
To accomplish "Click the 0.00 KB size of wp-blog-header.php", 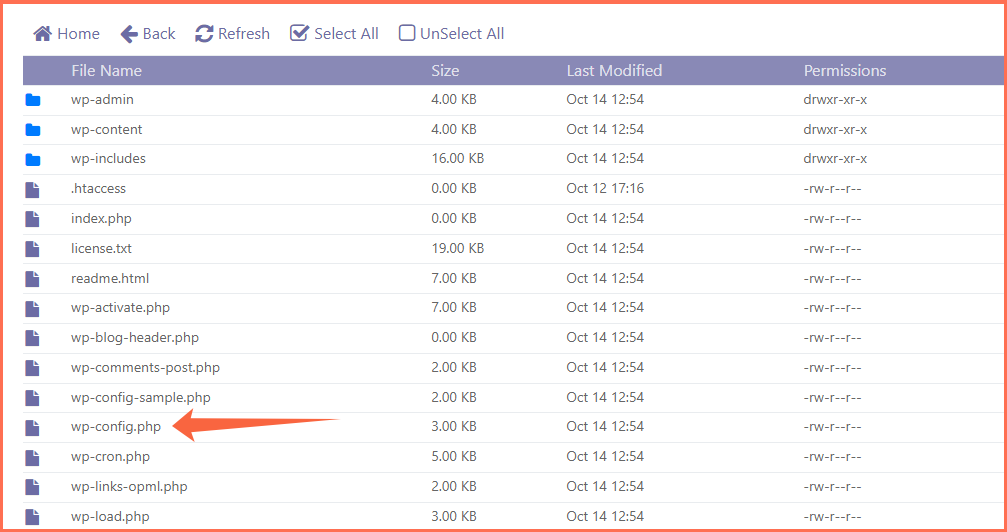I will 454,338.
